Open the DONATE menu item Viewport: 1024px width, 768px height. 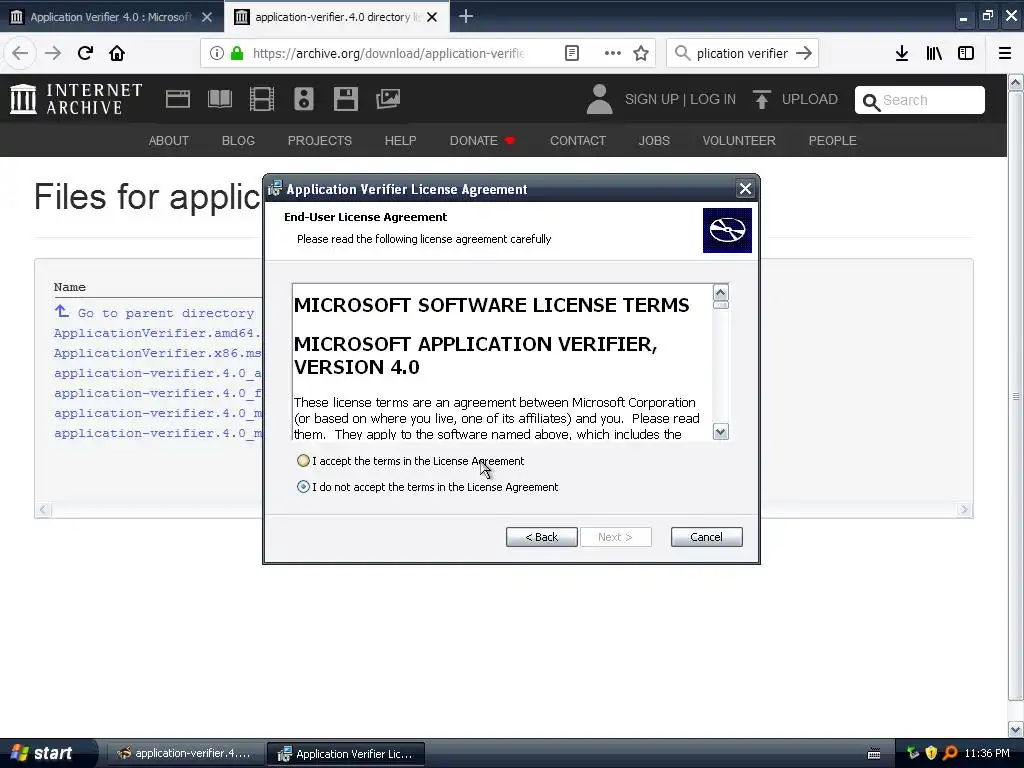click(x=482, y=140)
